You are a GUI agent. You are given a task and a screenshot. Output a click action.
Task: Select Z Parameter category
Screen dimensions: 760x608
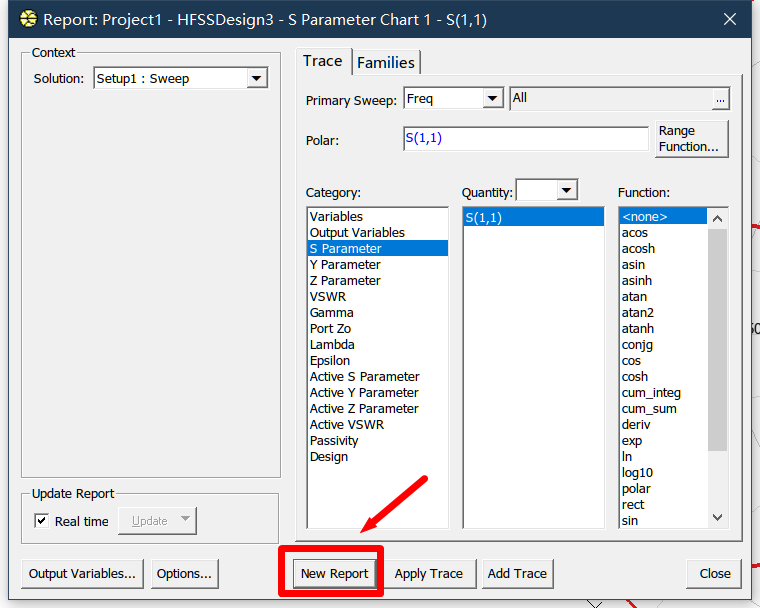[378, 280]
